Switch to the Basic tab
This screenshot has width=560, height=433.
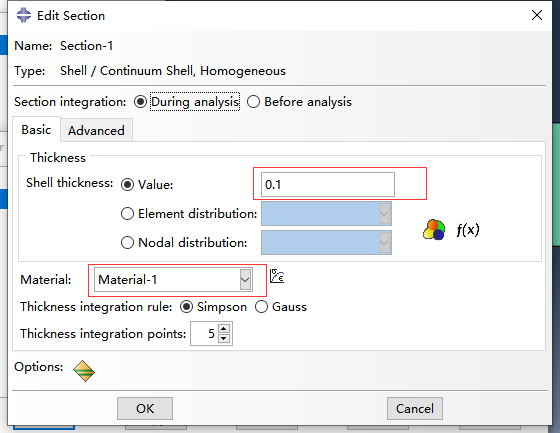(x=36, y=129)
